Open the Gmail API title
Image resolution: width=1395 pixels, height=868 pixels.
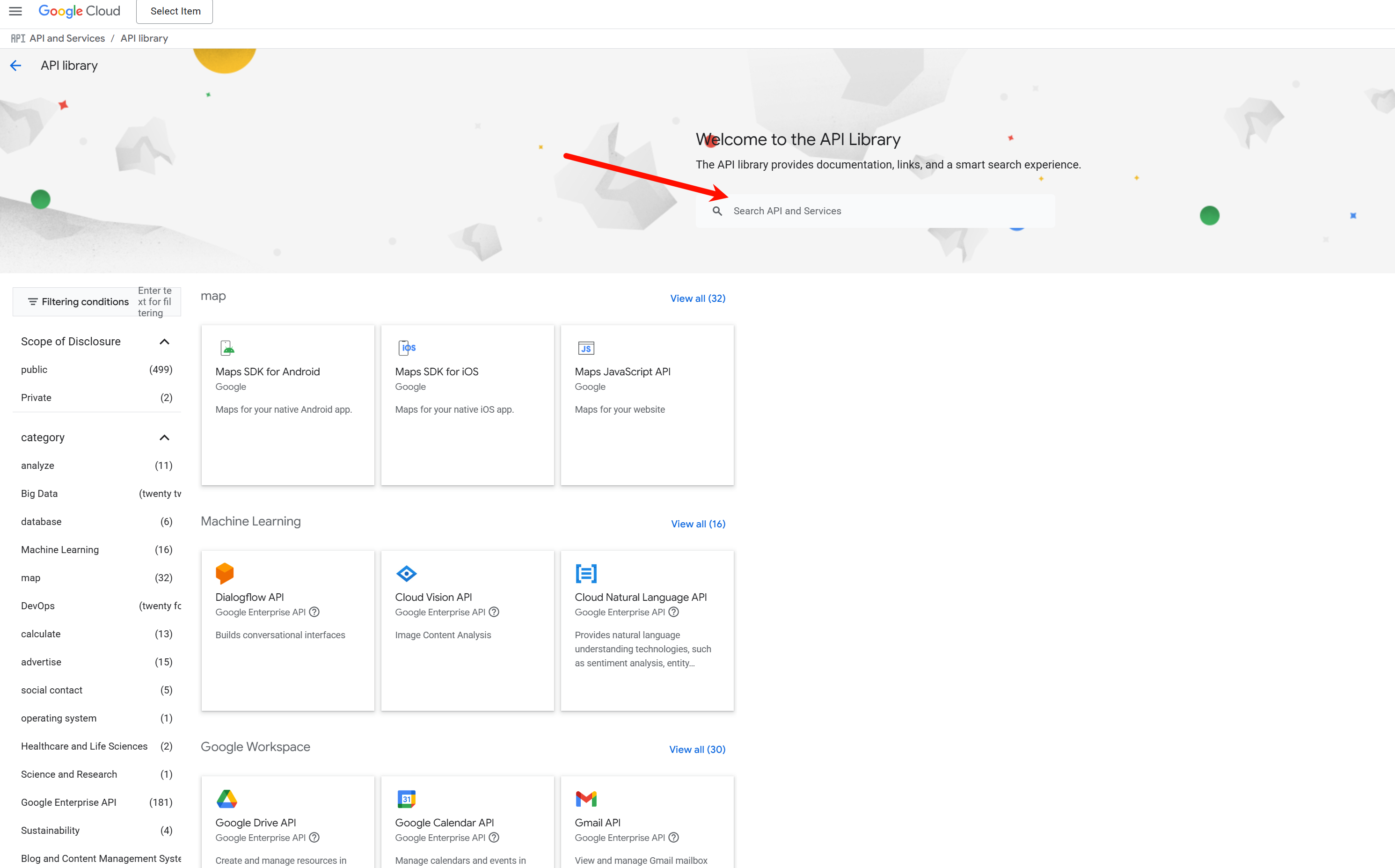pos(598,823)
